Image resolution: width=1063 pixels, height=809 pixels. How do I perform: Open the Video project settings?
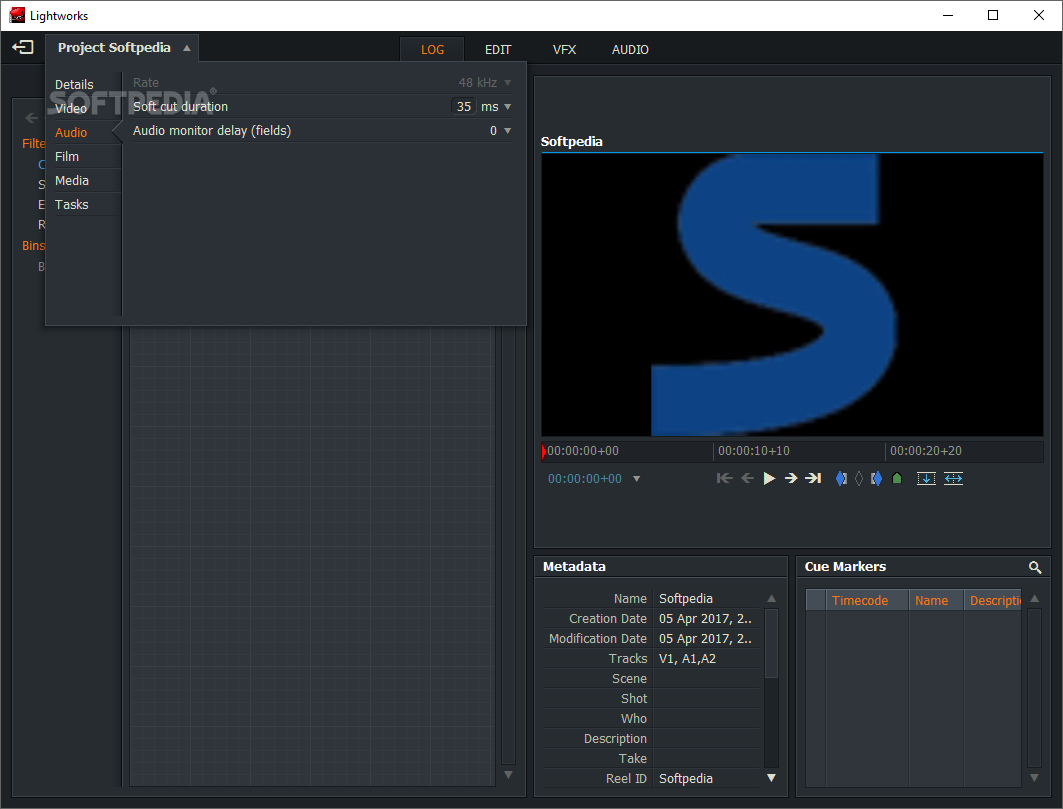coord(71,108)
